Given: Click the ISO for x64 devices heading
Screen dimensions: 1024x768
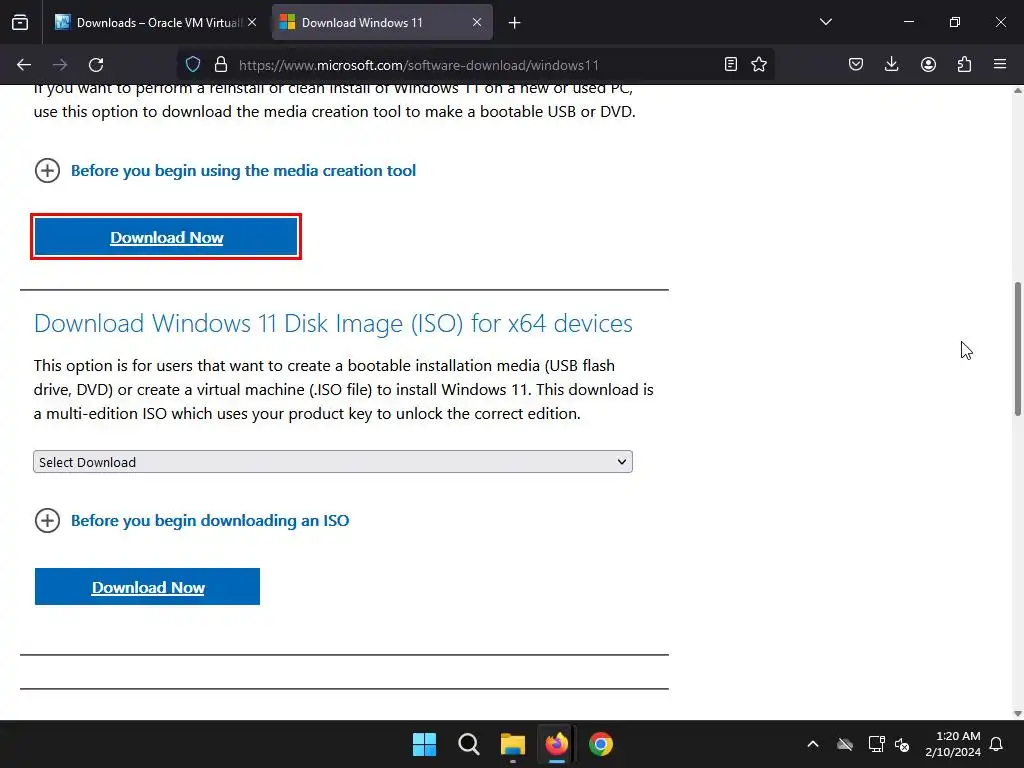Looking at the screenshot, I should tap(333, 323).
